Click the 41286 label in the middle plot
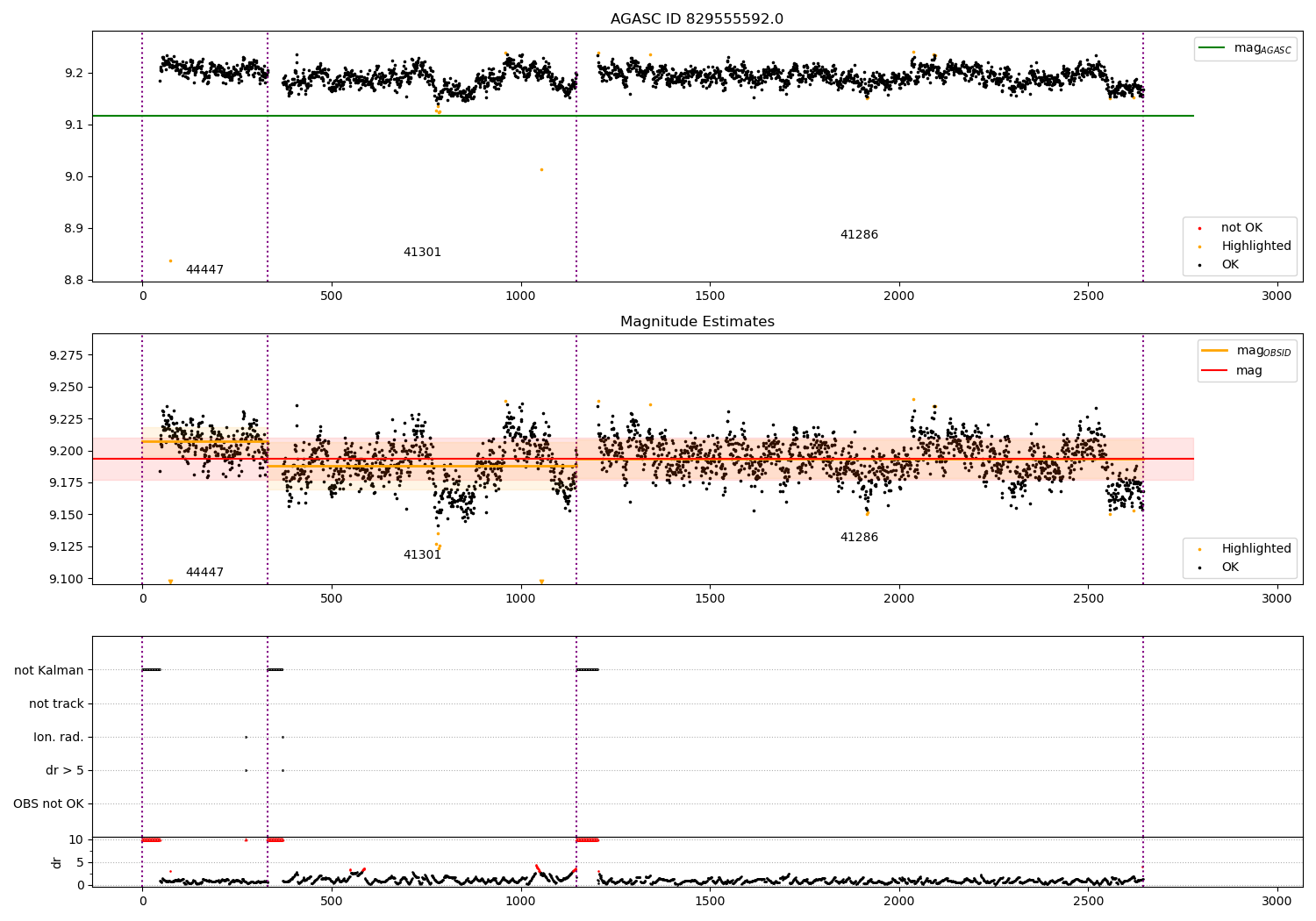 point(859,538)
